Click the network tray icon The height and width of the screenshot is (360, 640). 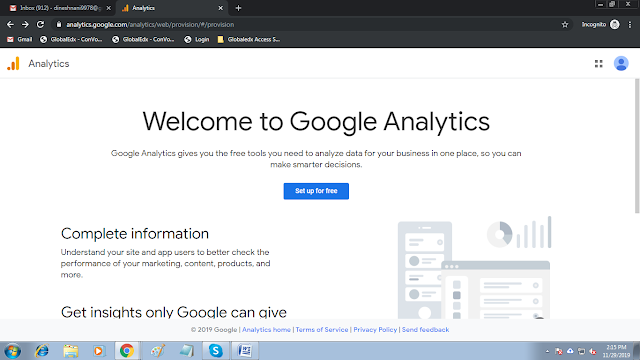pos(582,351)
